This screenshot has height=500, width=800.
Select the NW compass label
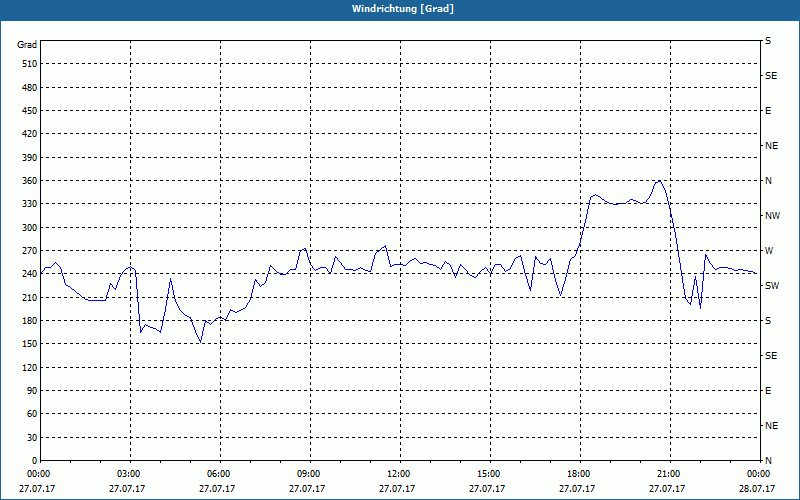click(772, 216)
